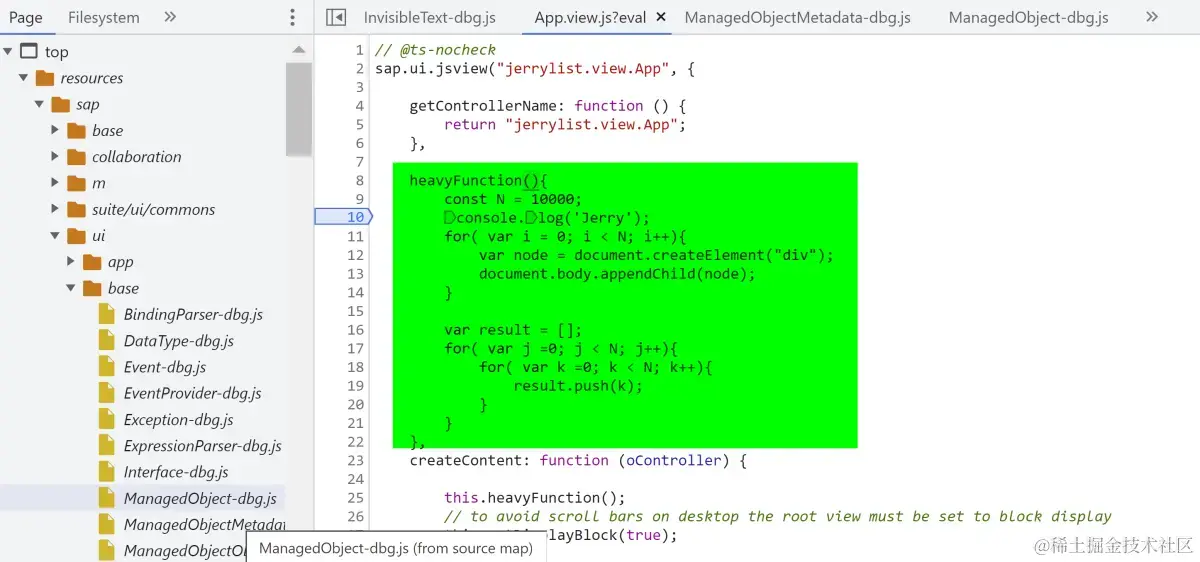This screenshot has height=562, width=1200.
Task: Click getControllerName on line 4
Action: click(483, 105)
